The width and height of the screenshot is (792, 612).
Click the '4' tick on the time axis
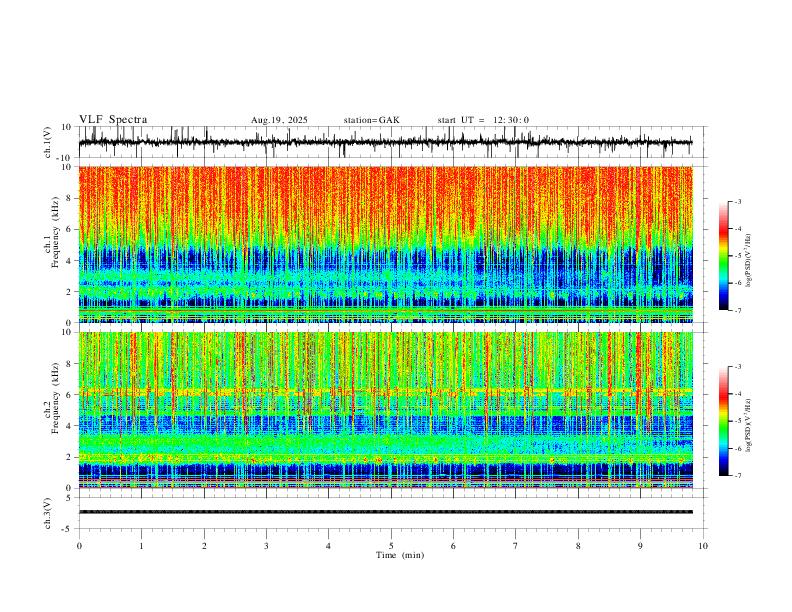tap(329, 546)
